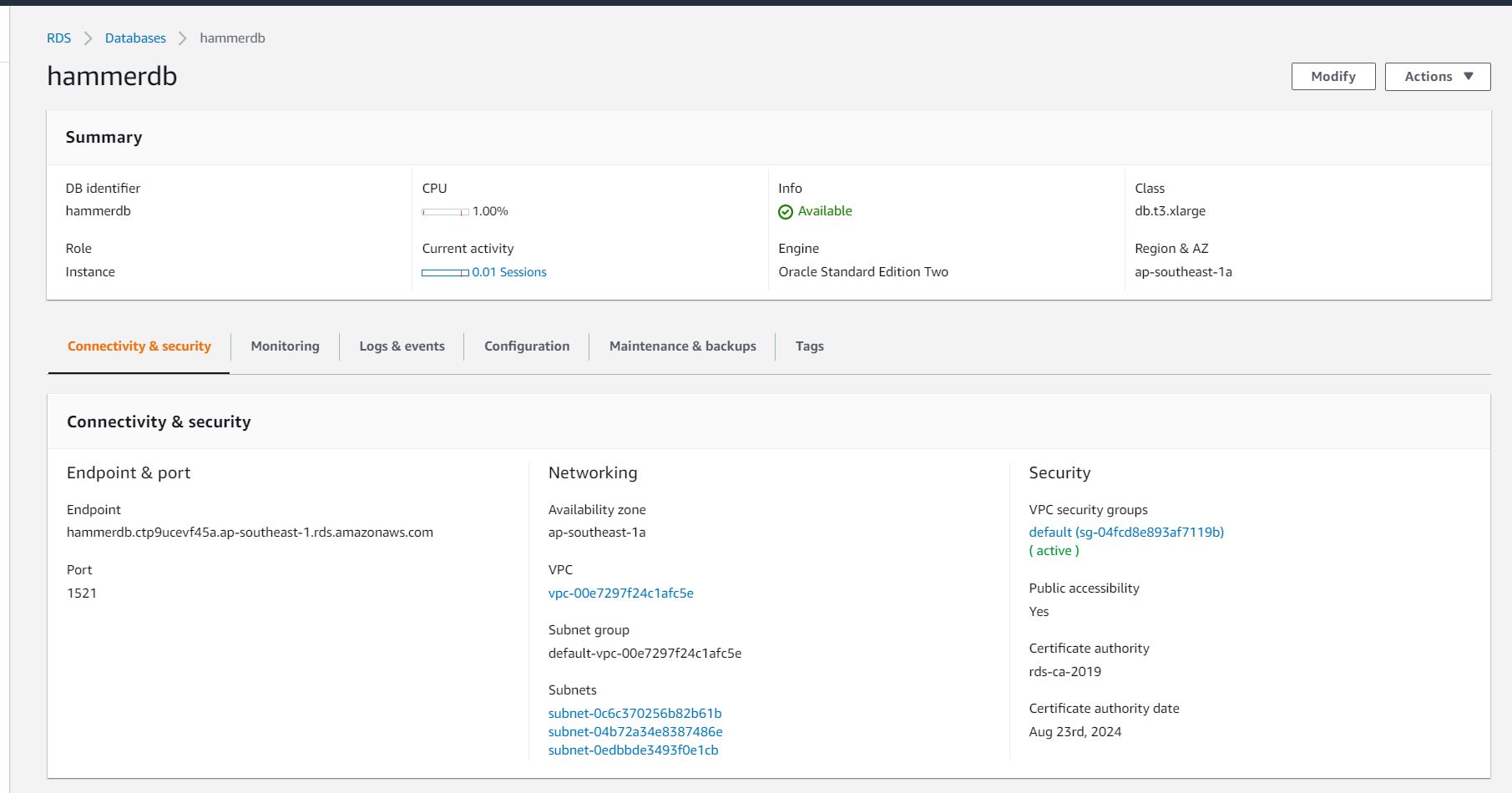Screen dimensions: 1512x793
Task: Go to RDS breadcrumb link
Action: pos(58,38)
